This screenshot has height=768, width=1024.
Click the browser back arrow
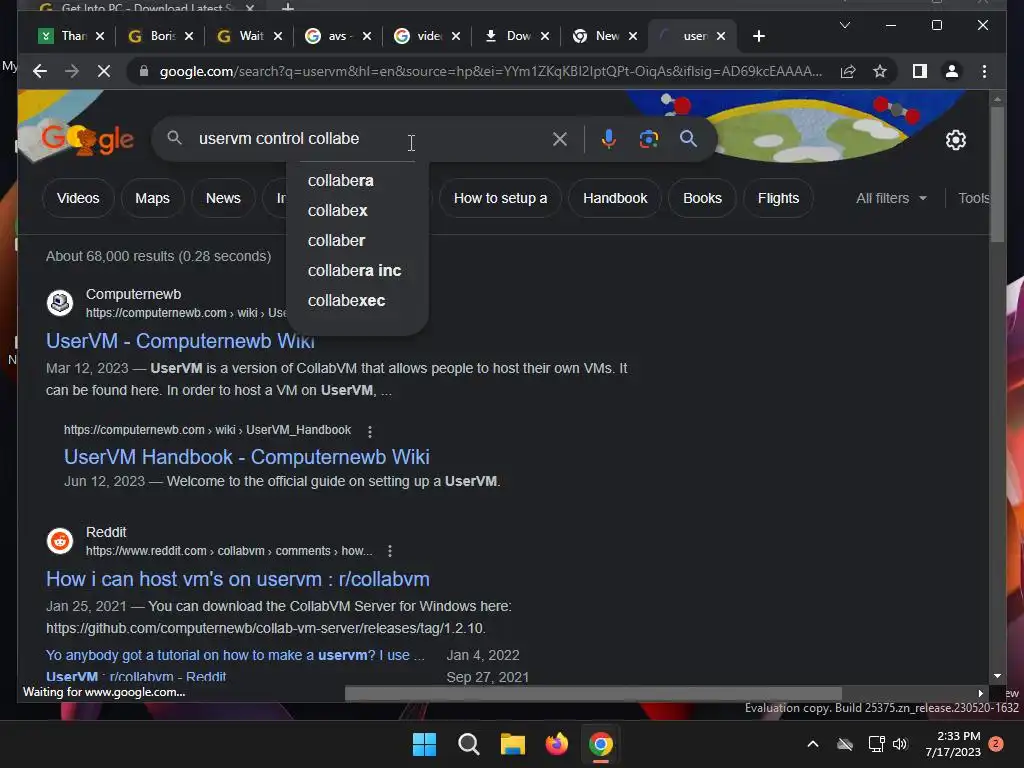(40, 71)
